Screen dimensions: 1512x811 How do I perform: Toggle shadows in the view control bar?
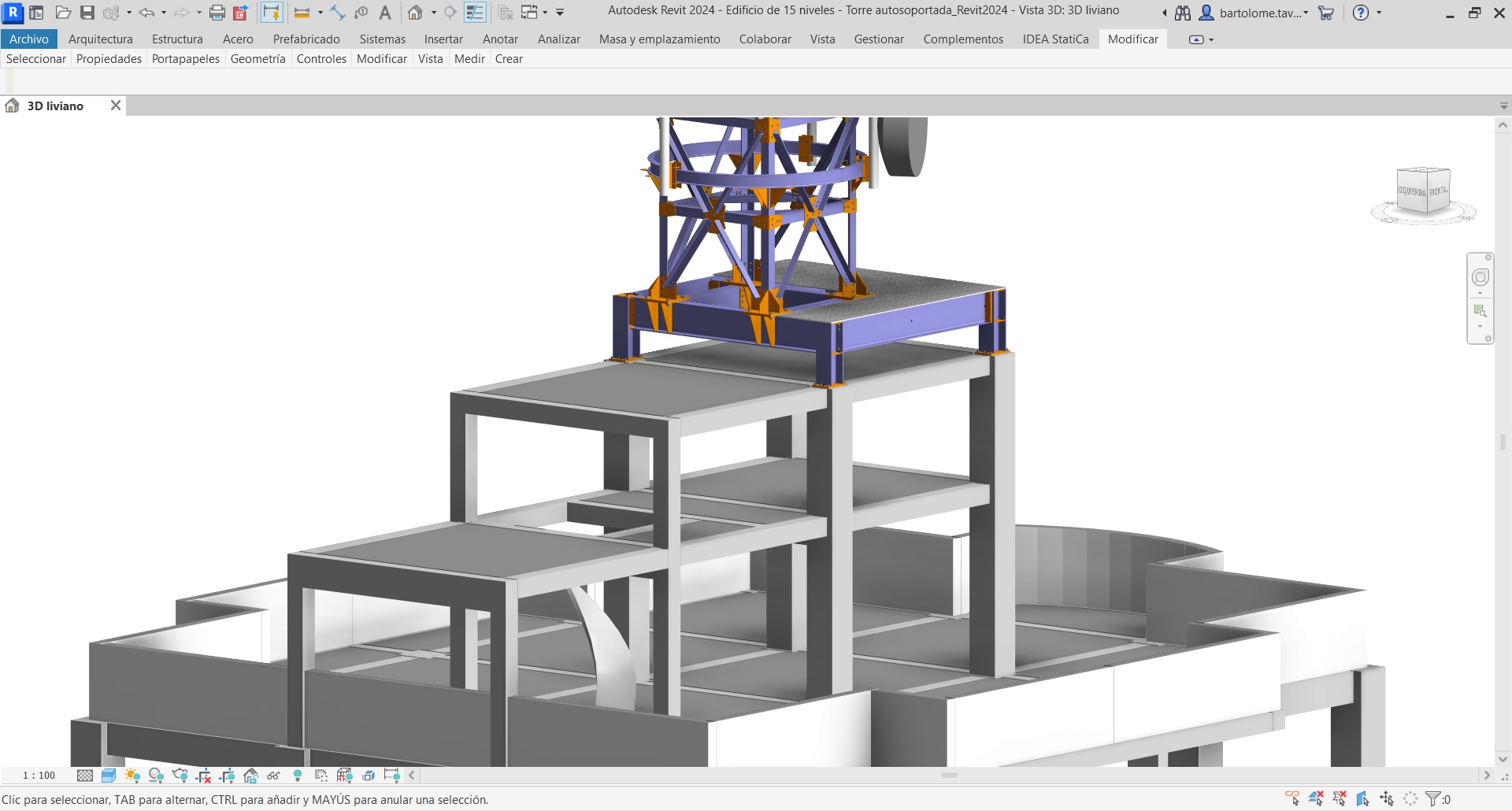[156, 775]
